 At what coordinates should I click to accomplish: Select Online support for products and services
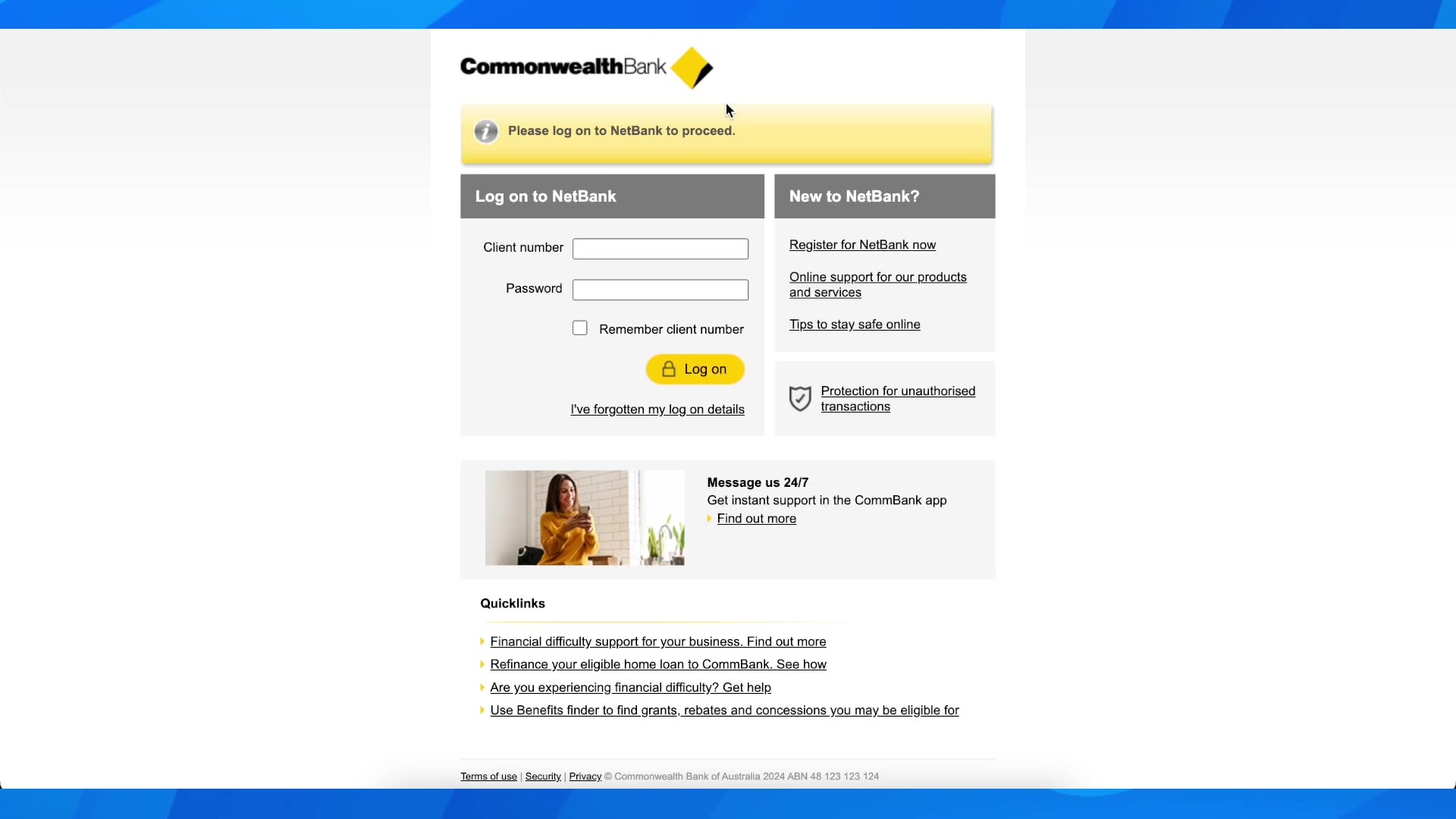pyautogui.click(x=878, y=284)
